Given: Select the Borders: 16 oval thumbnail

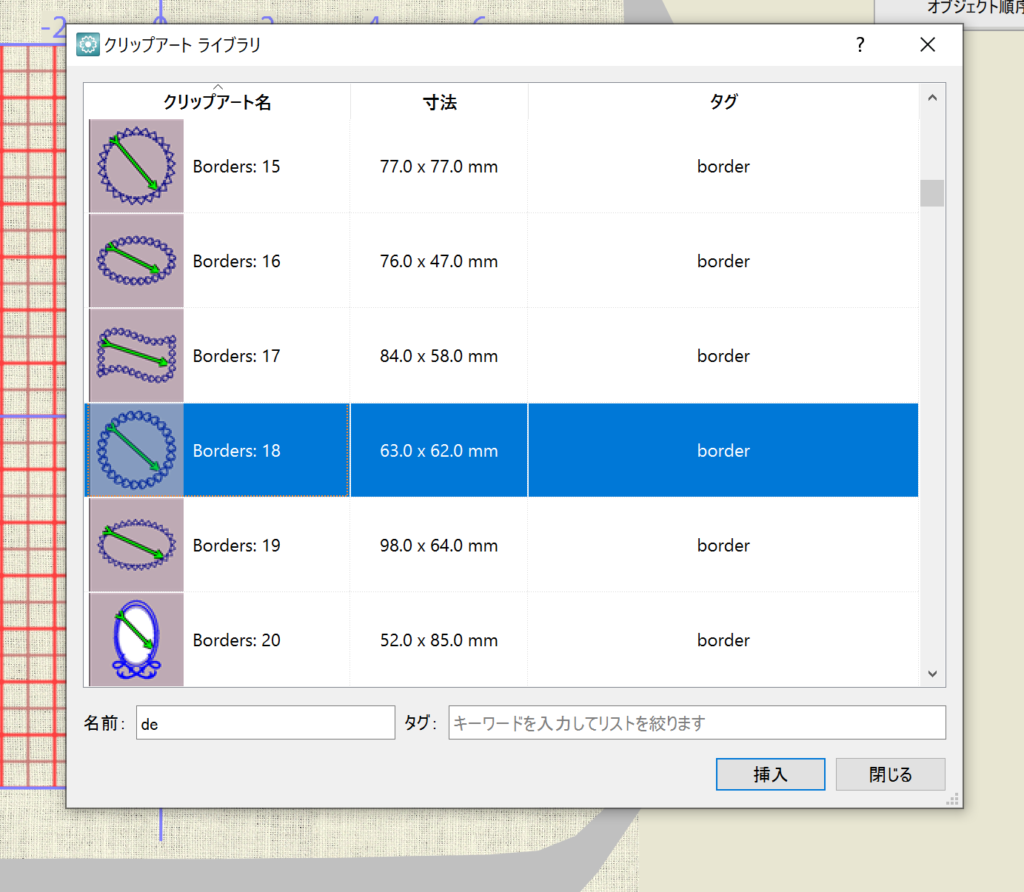Looking at the screenshot, I should click(136, 261).
